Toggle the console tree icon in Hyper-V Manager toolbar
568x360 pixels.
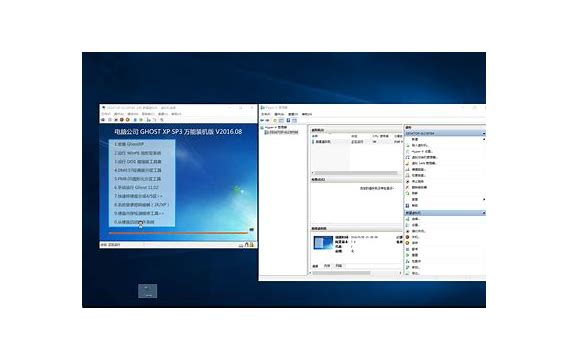[281, 120]
